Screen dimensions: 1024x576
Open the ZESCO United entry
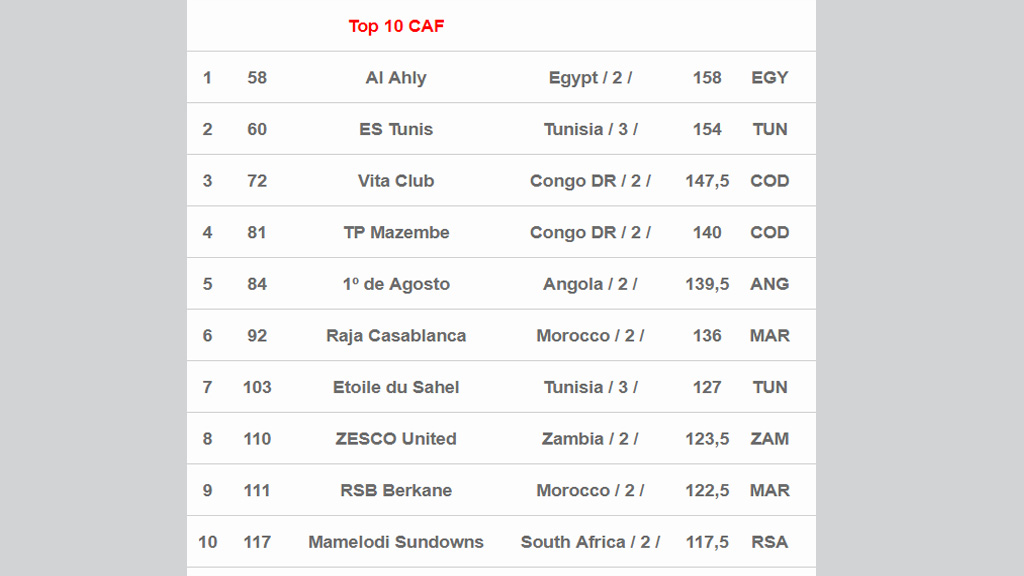396,439
